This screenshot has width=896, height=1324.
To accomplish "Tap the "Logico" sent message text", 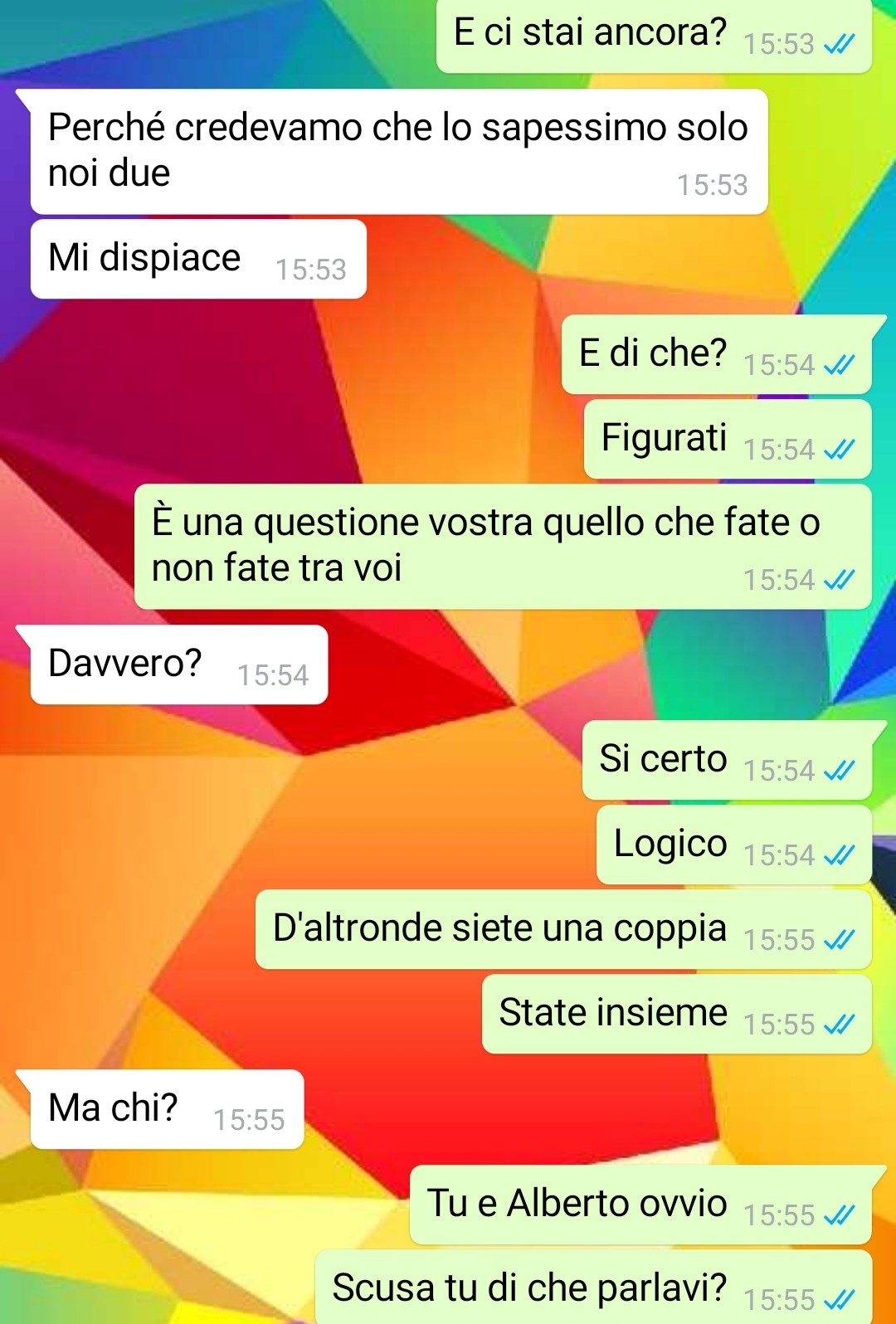I will point(670,843).
